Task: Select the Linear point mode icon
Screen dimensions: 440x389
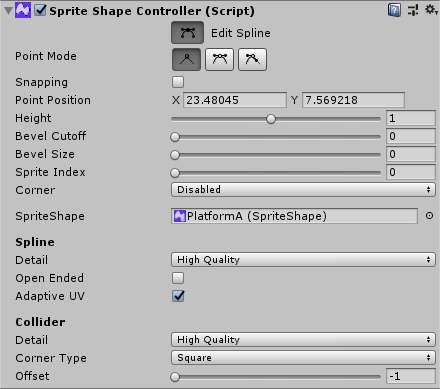Action: 186,60
